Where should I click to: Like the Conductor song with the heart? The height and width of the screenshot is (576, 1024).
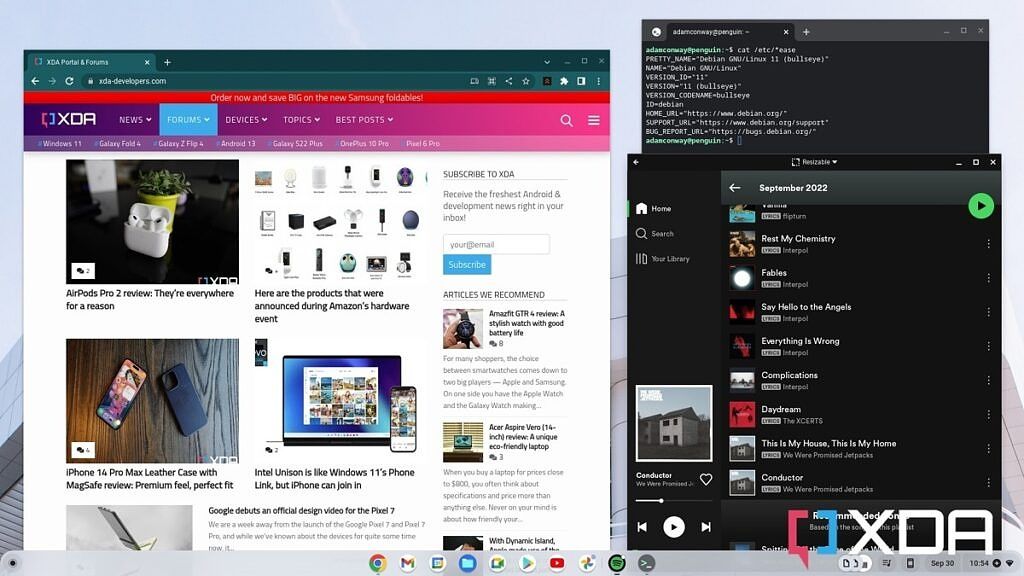pyautogui.click(x=707, y=479)
